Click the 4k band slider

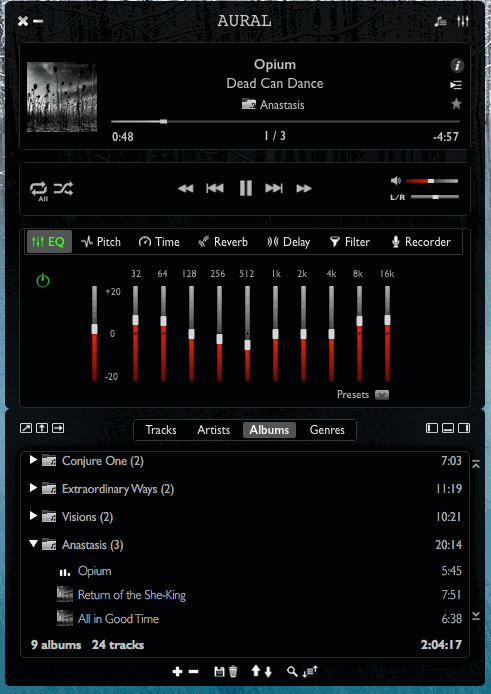331,333
